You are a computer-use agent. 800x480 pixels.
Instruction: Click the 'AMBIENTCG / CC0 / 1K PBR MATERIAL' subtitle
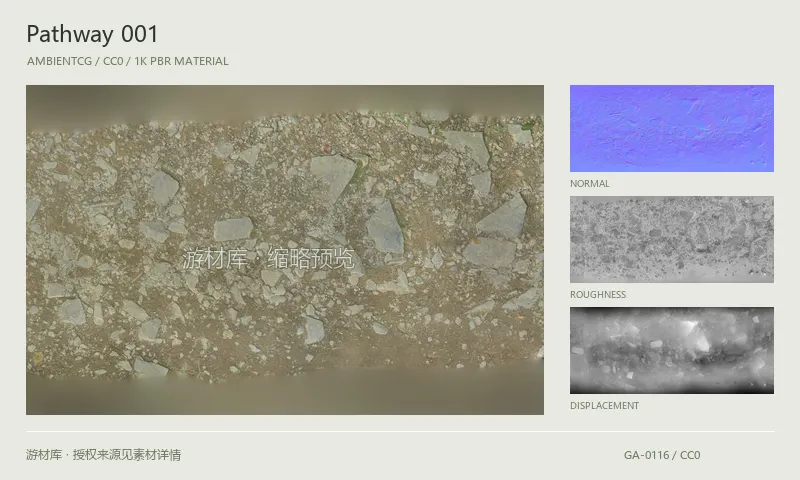click(128, 61)
